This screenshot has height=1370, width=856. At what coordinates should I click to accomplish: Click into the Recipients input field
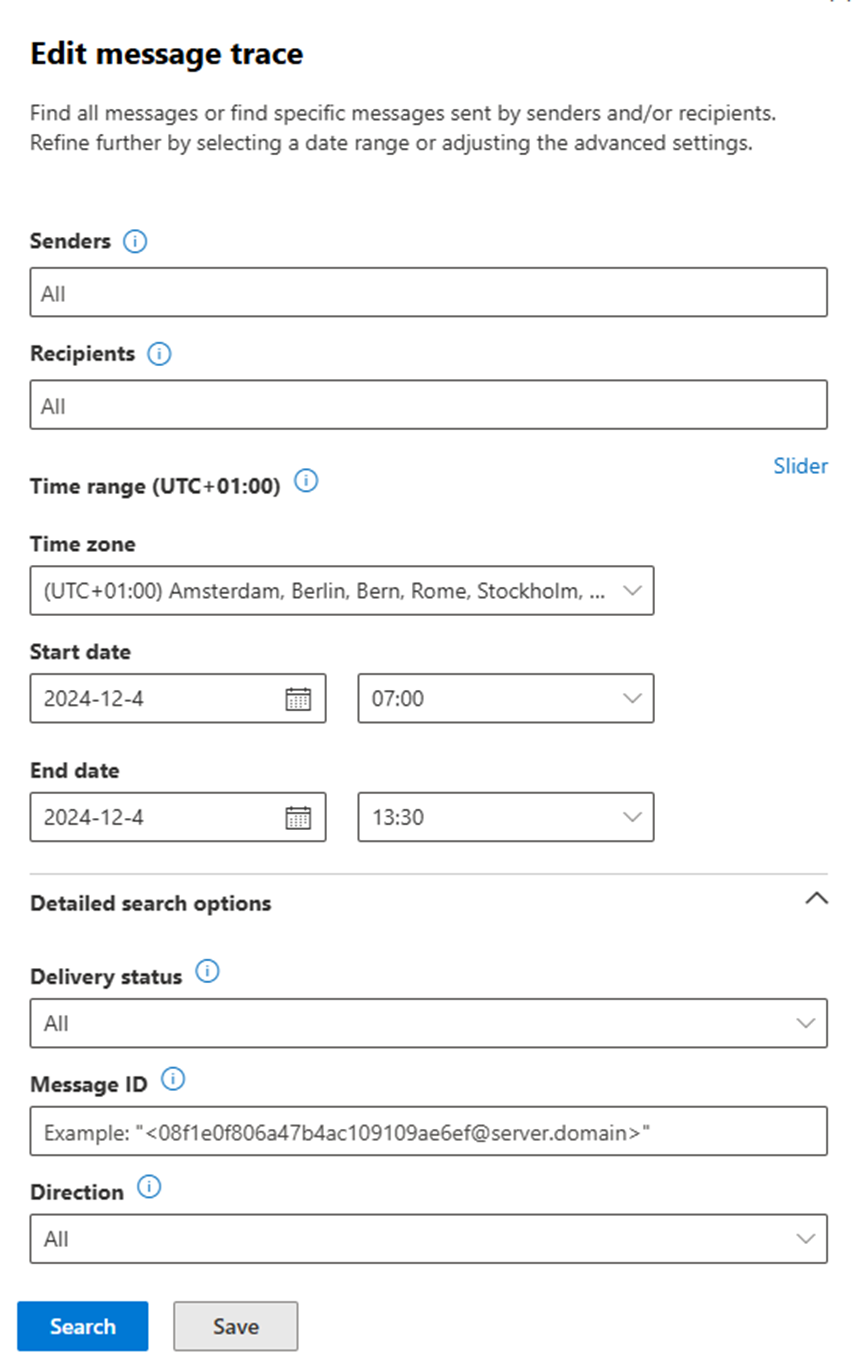tap(428, 405)
